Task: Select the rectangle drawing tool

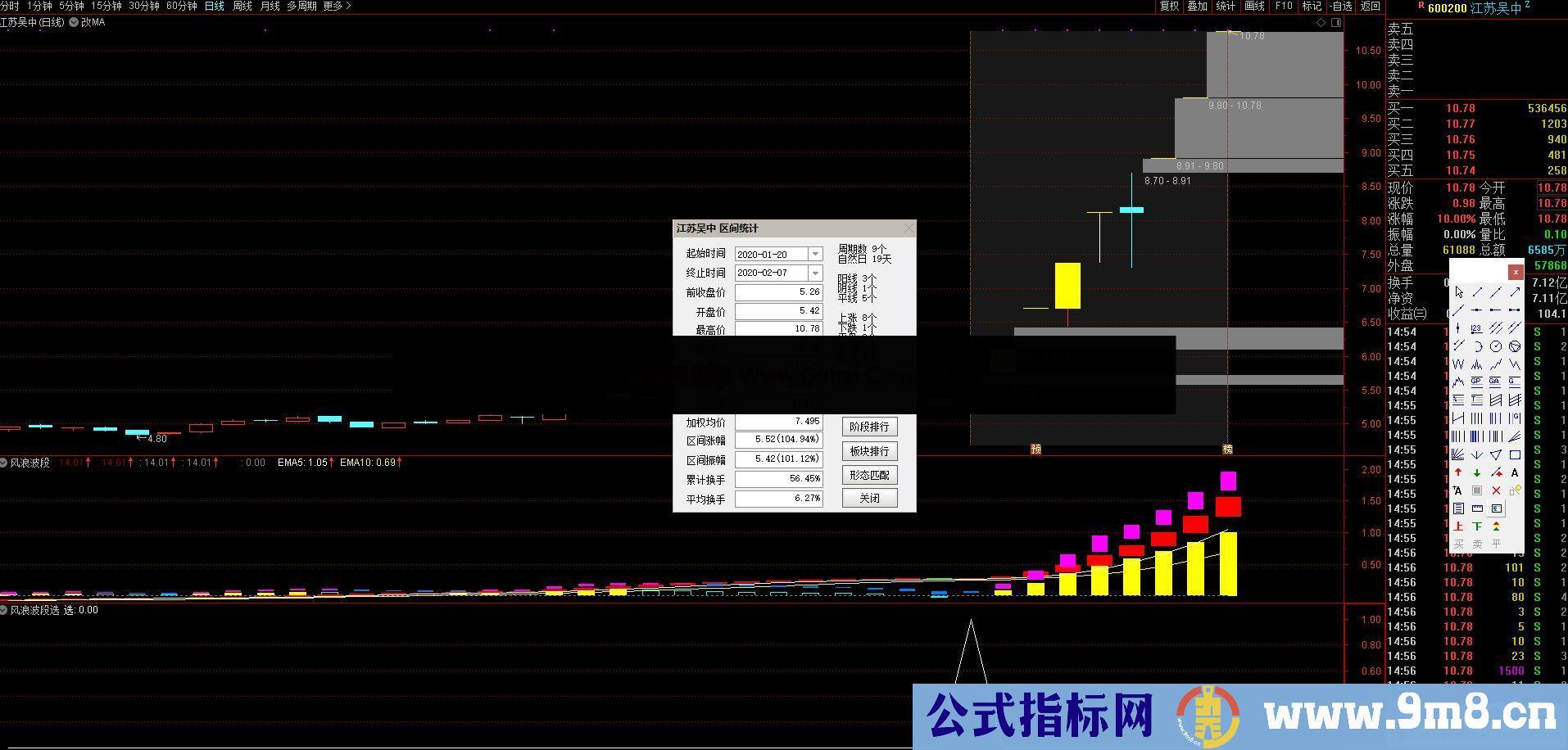Action: click(1515, 454)
